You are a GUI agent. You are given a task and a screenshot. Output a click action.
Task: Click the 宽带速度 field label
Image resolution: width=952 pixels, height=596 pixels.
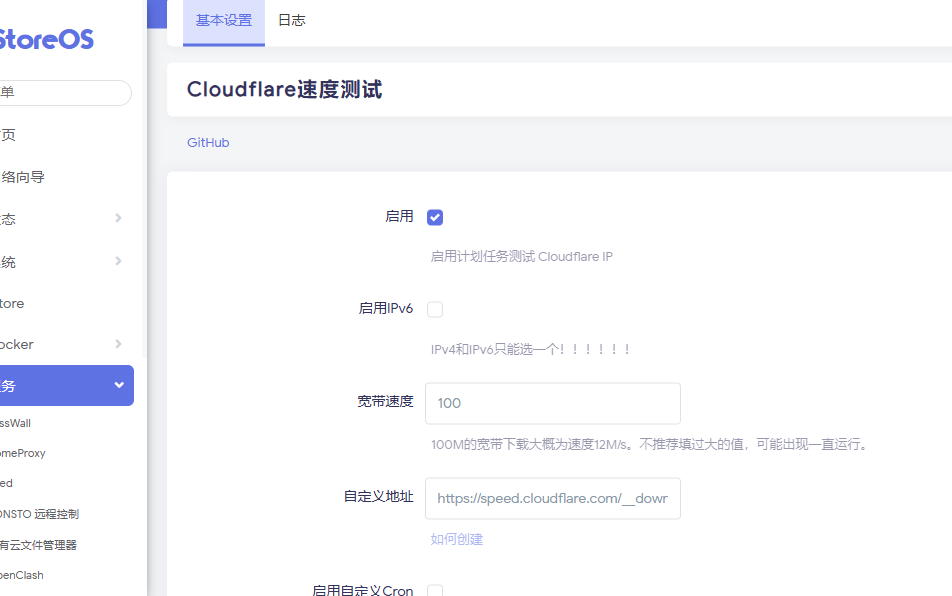[x=385, y=402]
